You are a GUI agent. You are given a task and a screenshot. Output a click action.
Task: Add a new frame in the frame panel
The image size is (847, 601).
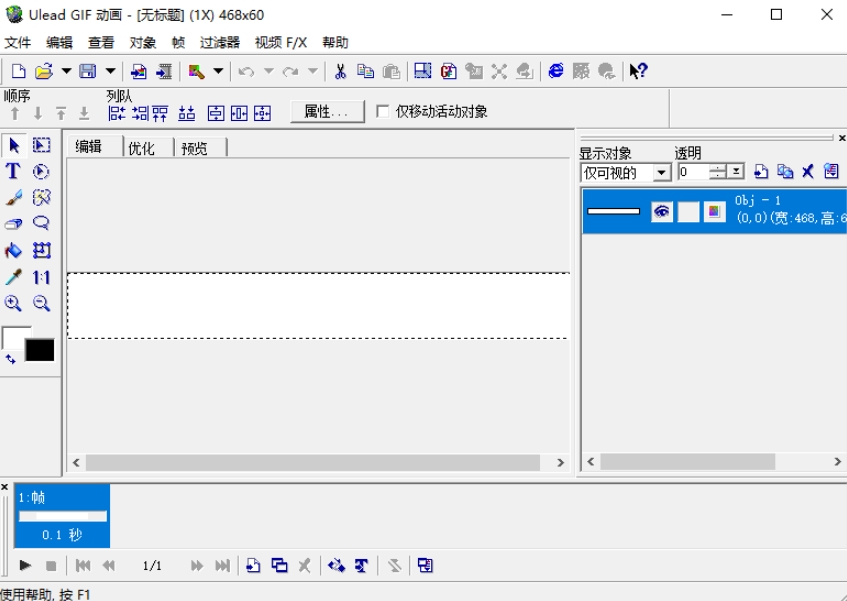click(254, 566)
